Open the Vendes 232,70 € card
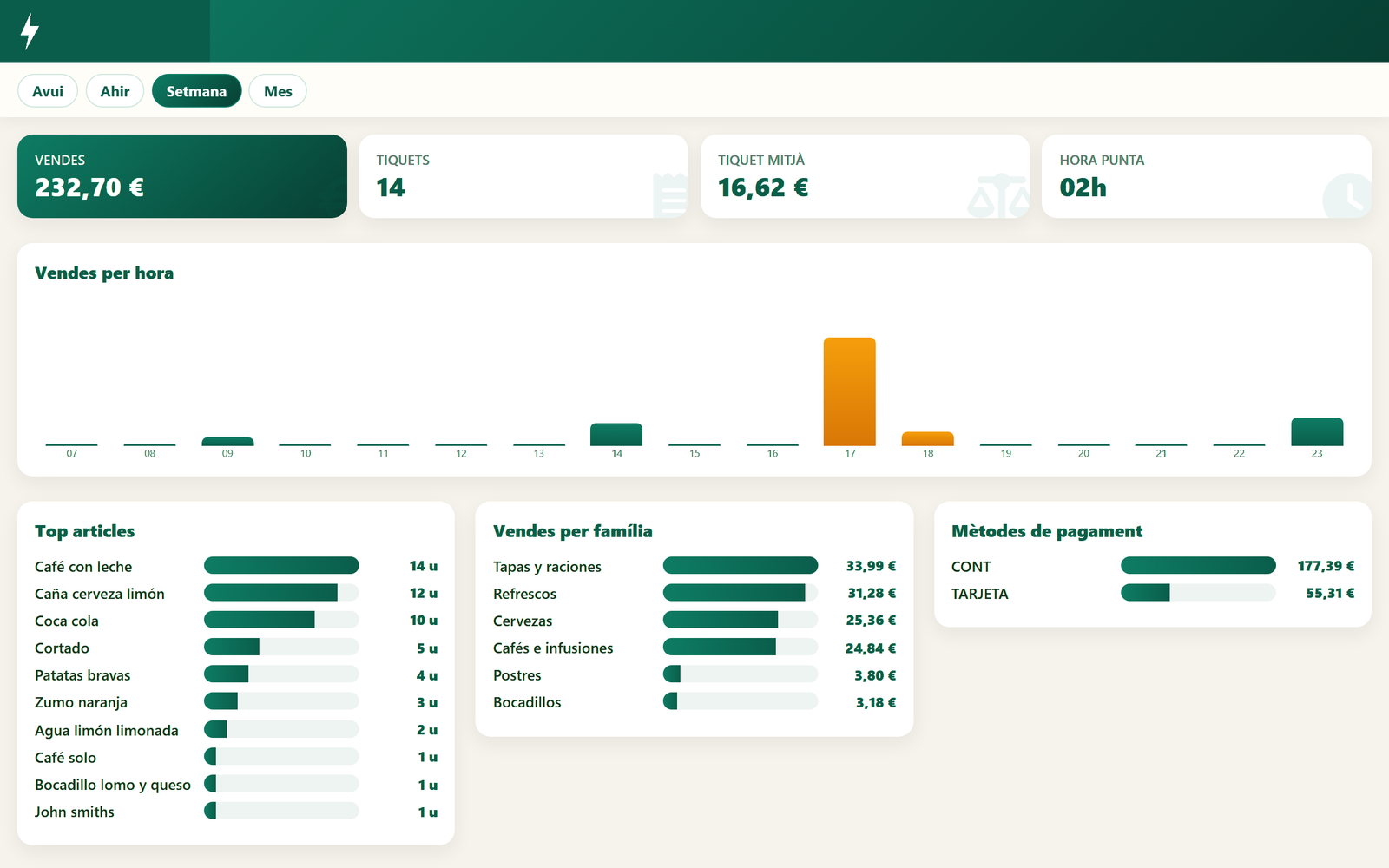Image resolution: width=1389 pixels, height=868 pixels. (x=182, y=176)
